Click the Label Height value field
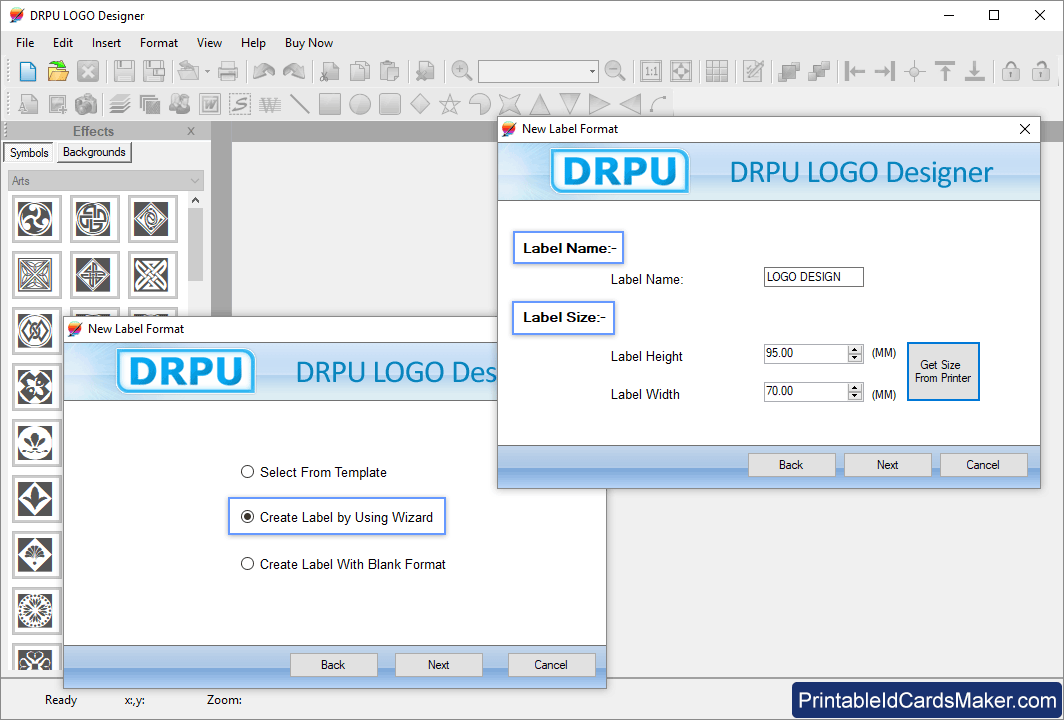Image resolution: width=1064 pixels, height=720 pixels. coord(805,354)
